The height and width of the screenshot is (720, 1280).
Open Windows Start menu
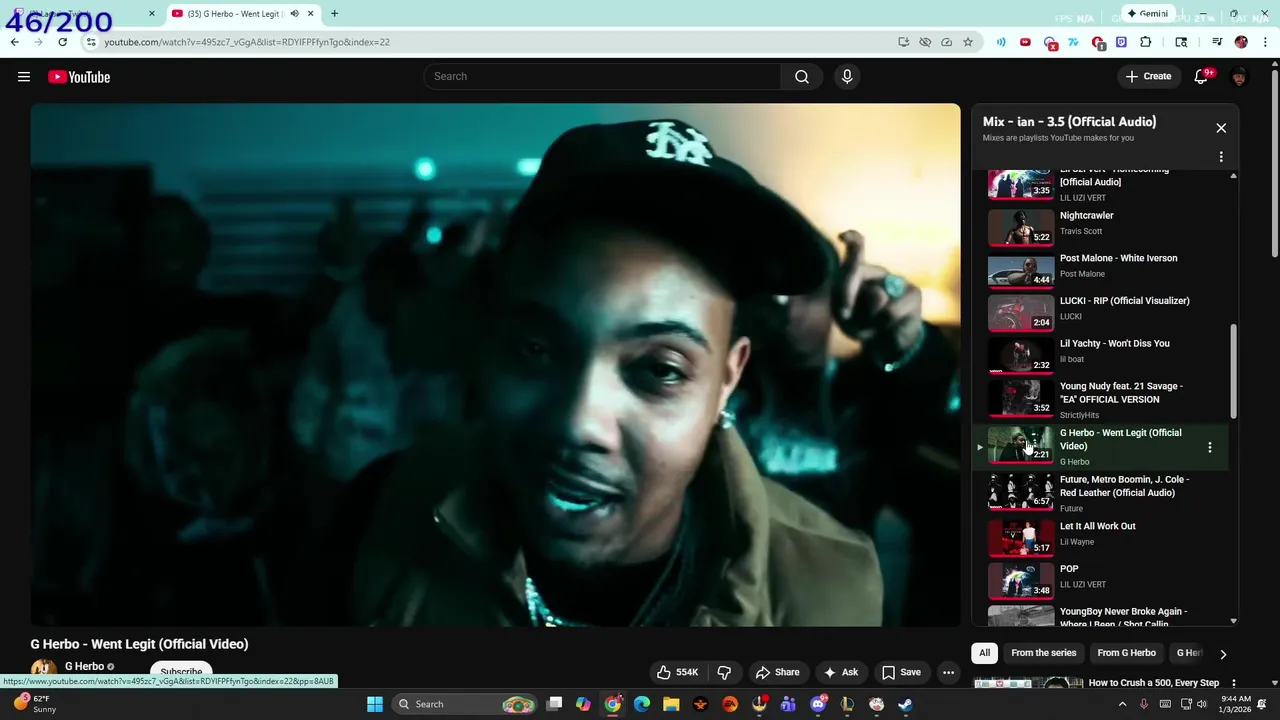click(x=375, y=704)
